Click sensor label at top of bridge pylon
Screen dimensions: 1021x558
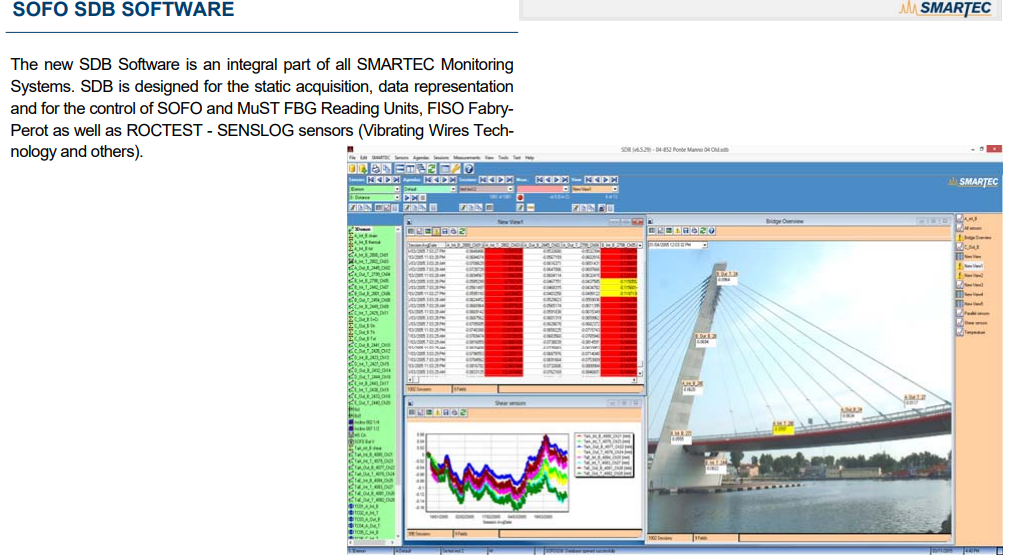tap(727, 276)
